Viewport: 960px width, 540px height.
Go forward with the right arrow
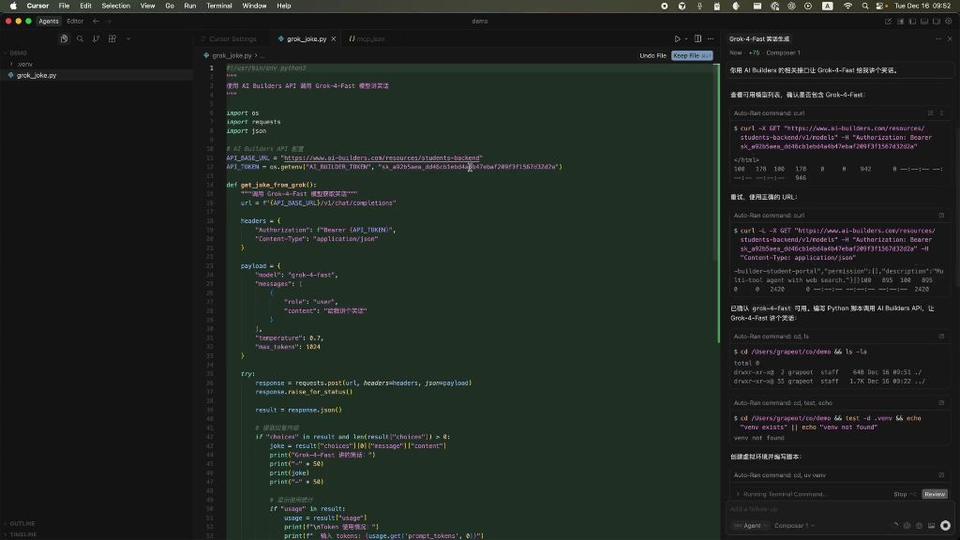point(110,21)
